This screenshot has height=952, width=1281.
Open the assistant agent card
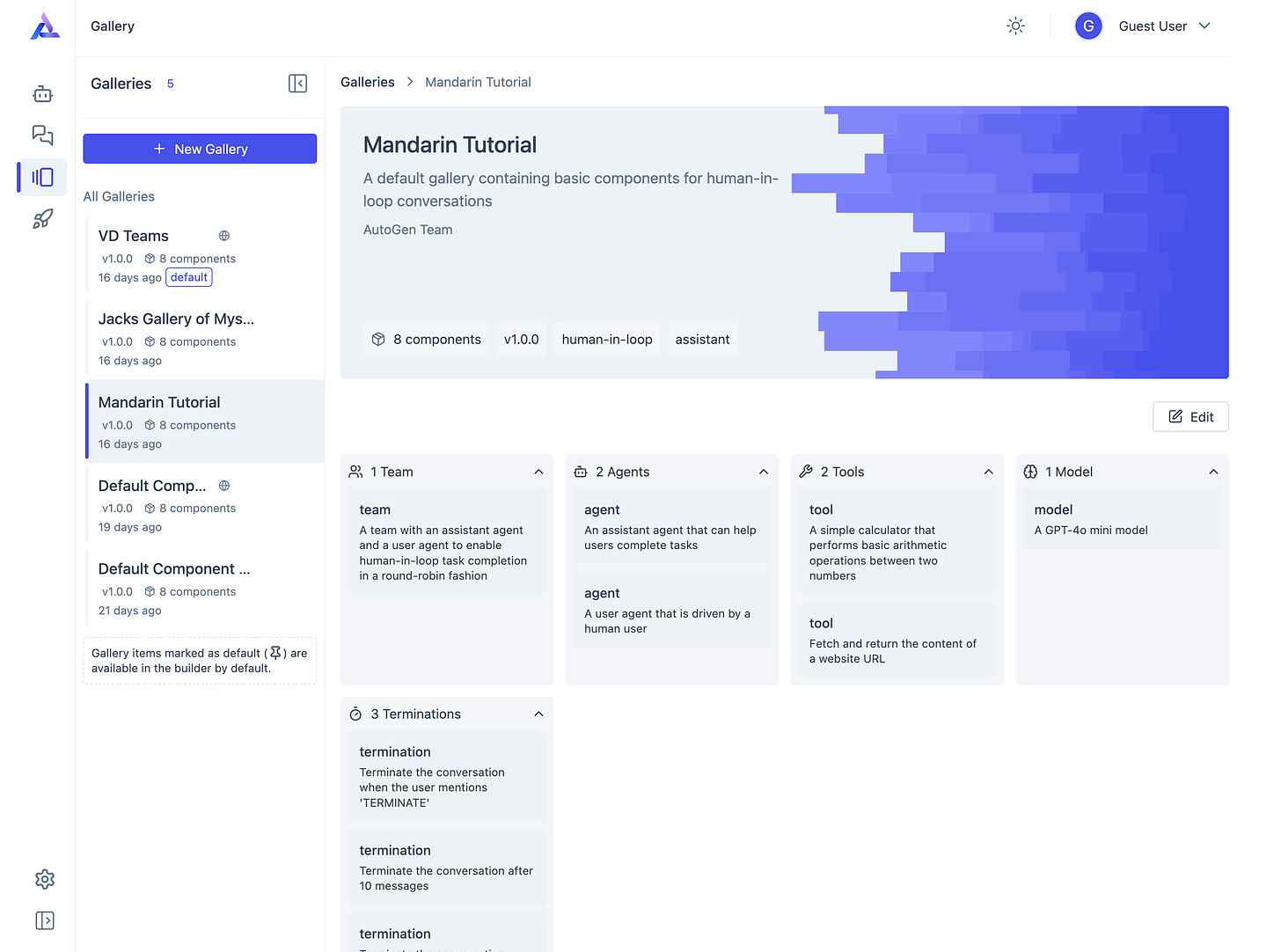pyautogui.click(x=672, y=526)
